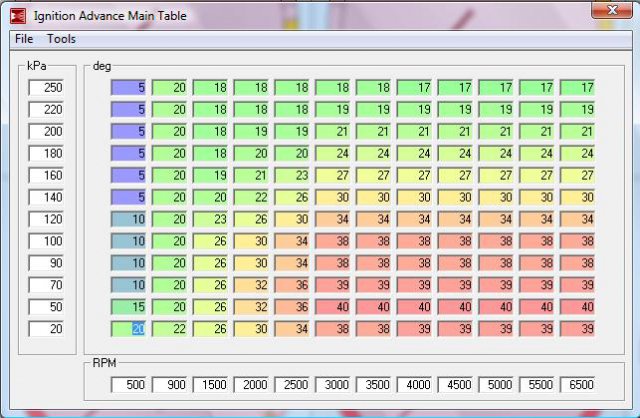This screenshot has height=418, width=640.
Task: Select the highlighted cell at 20 kPa, 500 RPM
Action: tap(128, 329)
